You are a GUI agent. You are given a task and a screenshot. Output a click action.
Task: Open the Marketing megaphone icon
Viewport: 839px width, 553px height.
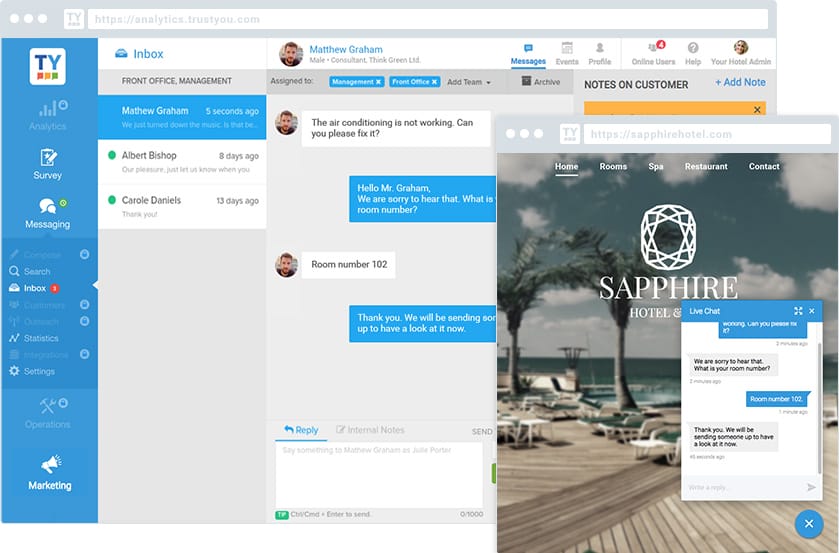point(49,464)
